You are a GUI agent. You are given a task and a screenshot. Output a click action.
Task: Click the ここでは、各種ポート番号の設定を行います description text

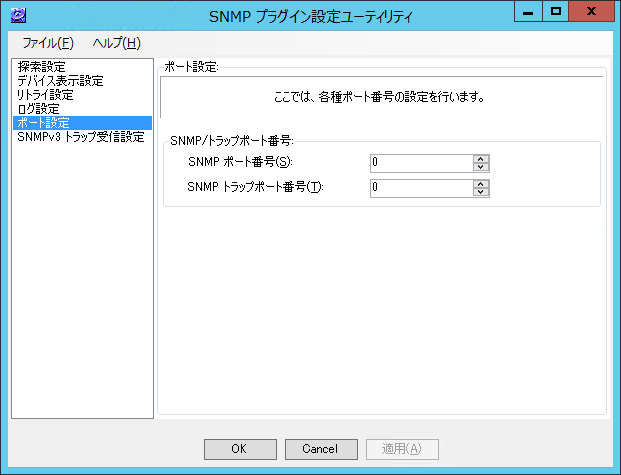coord(379,97)
